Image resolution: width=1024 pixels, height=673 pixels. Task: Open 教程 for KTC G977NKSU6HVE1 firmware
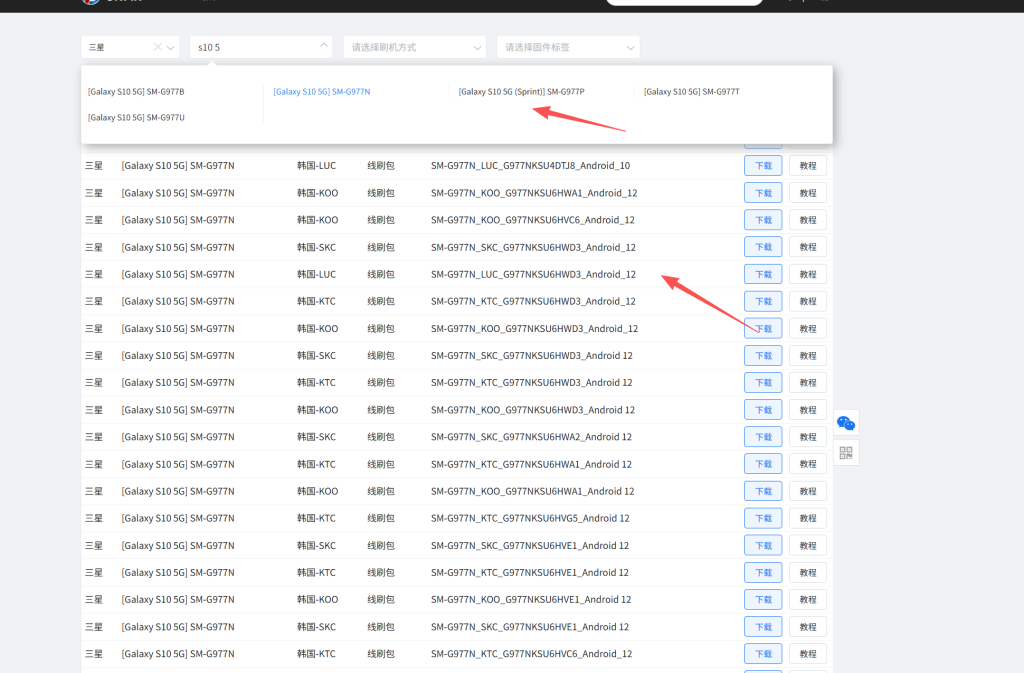point(808,572)
